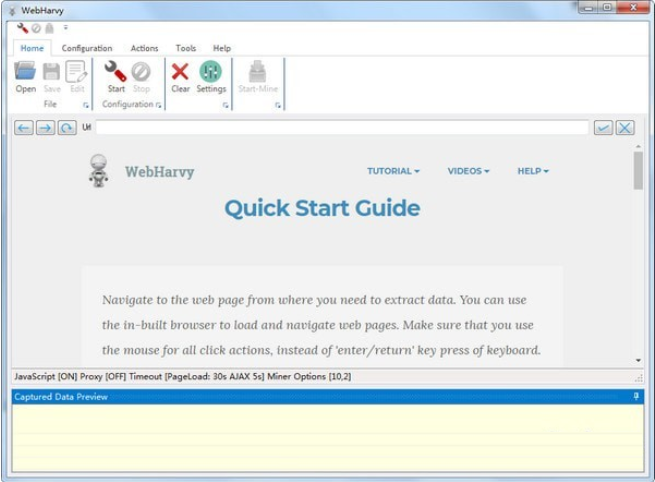Click the Start configuration wrench icon

click(116, 72)
